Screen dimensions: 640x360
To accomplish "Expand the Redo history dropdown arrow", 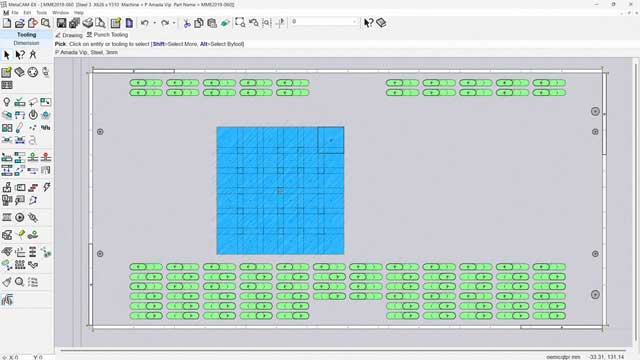I will tap(174, 23).
